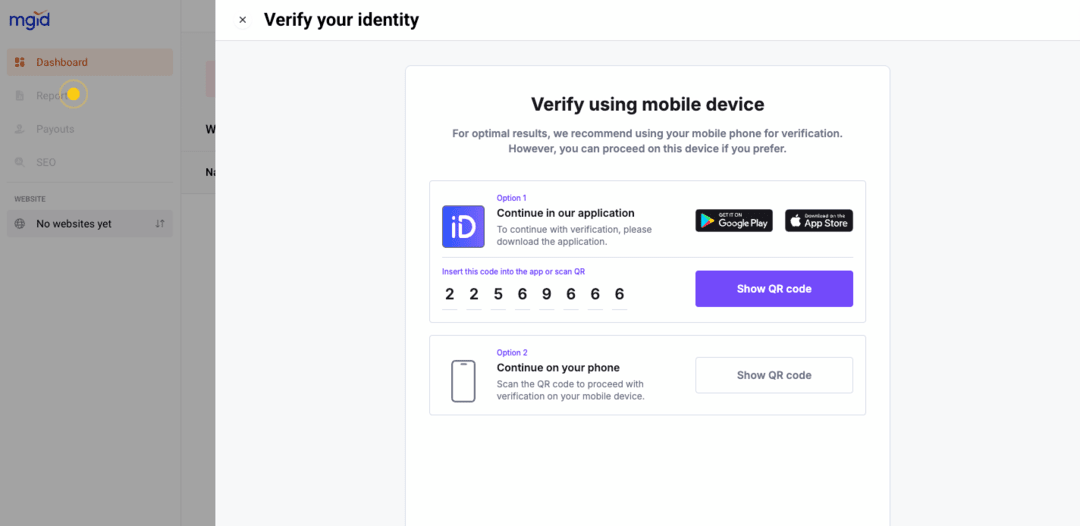The image size is (1080, 526).
Task: Expand the website selector sort arrows
Action: point(160,224)
